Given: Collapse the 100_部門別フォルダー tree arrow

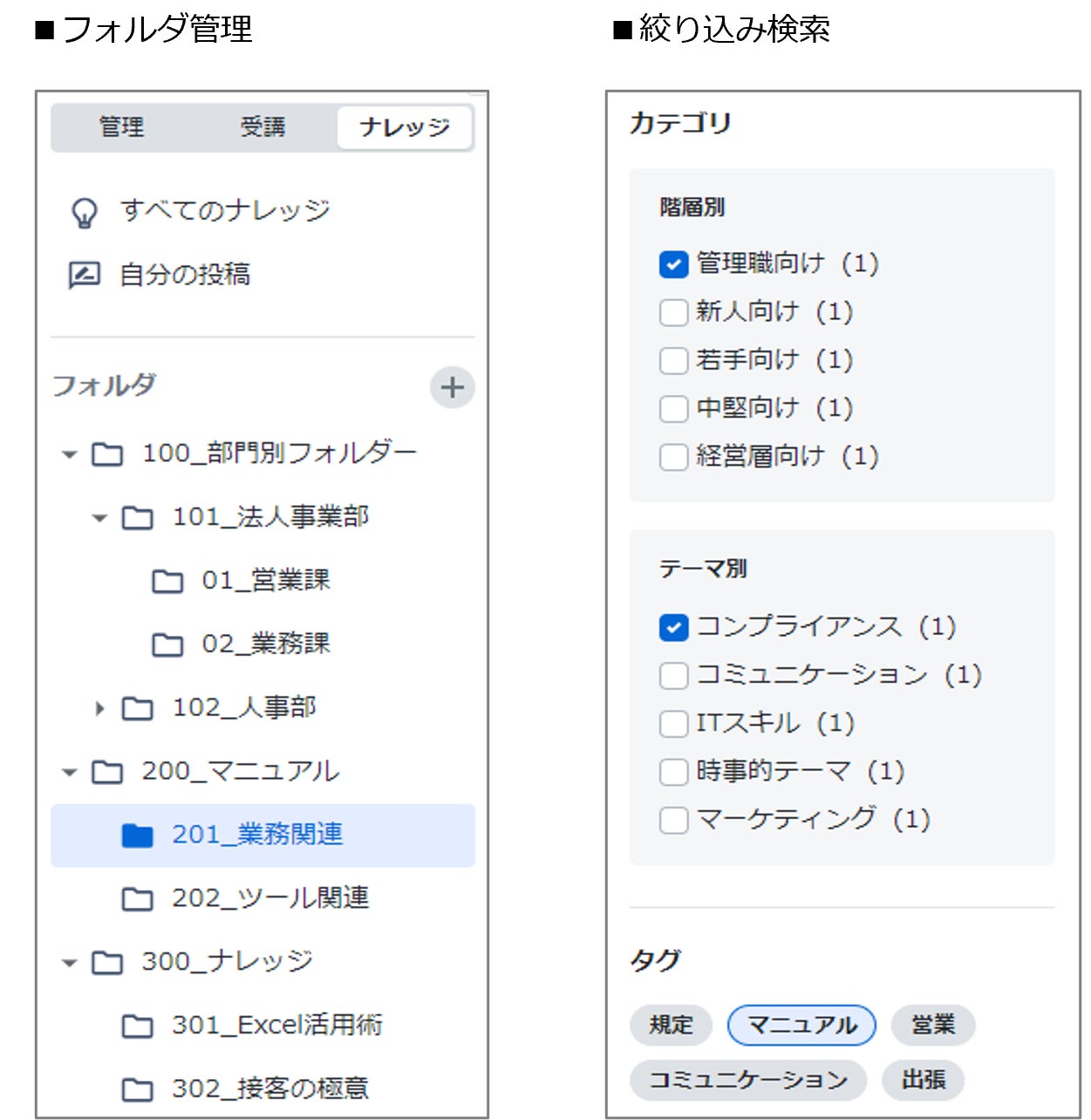Looking at the screenshot, I should click(70, 454).
